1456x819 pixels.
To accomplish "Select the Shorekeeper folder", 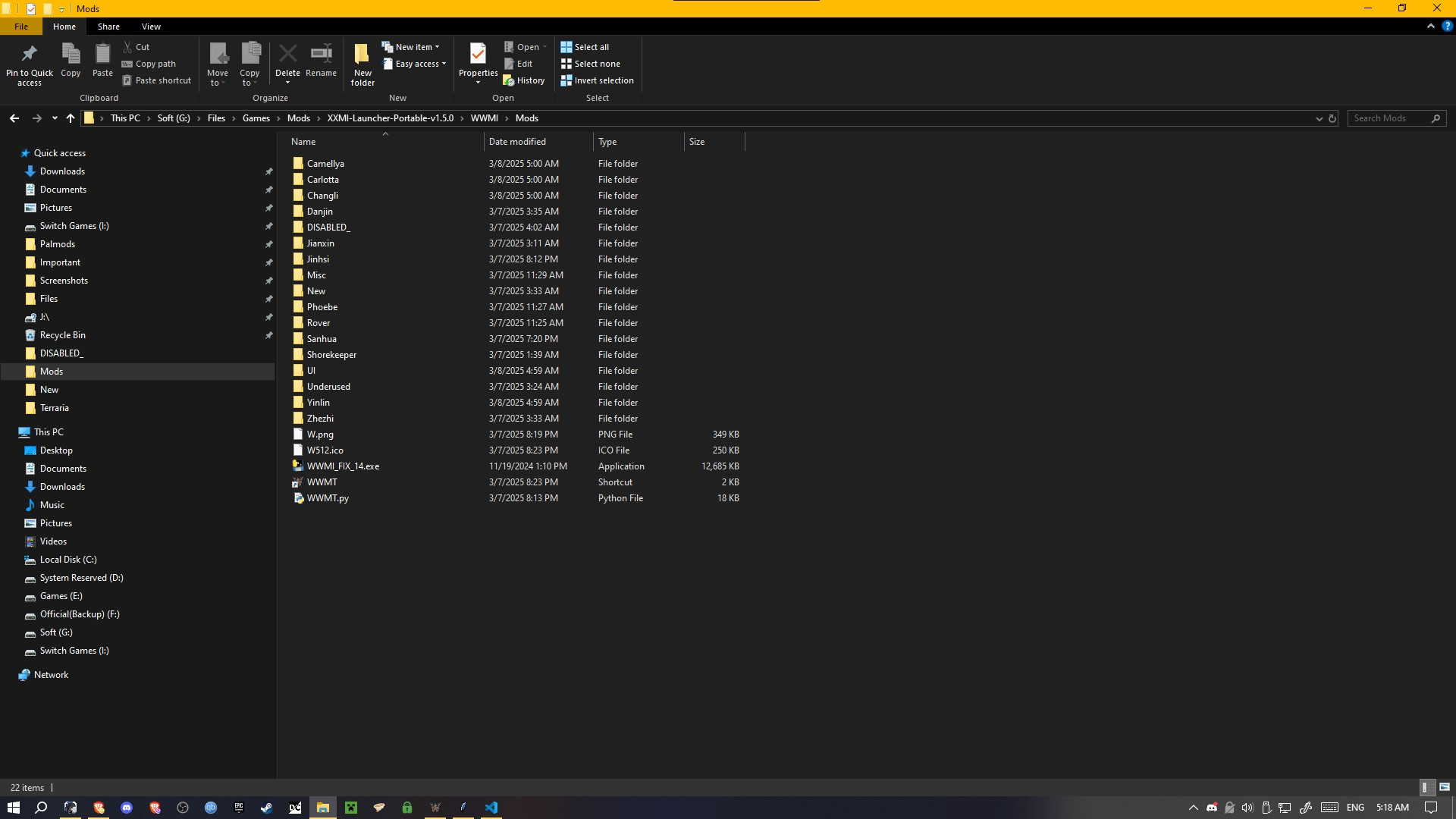I will (x=331, y=355).
